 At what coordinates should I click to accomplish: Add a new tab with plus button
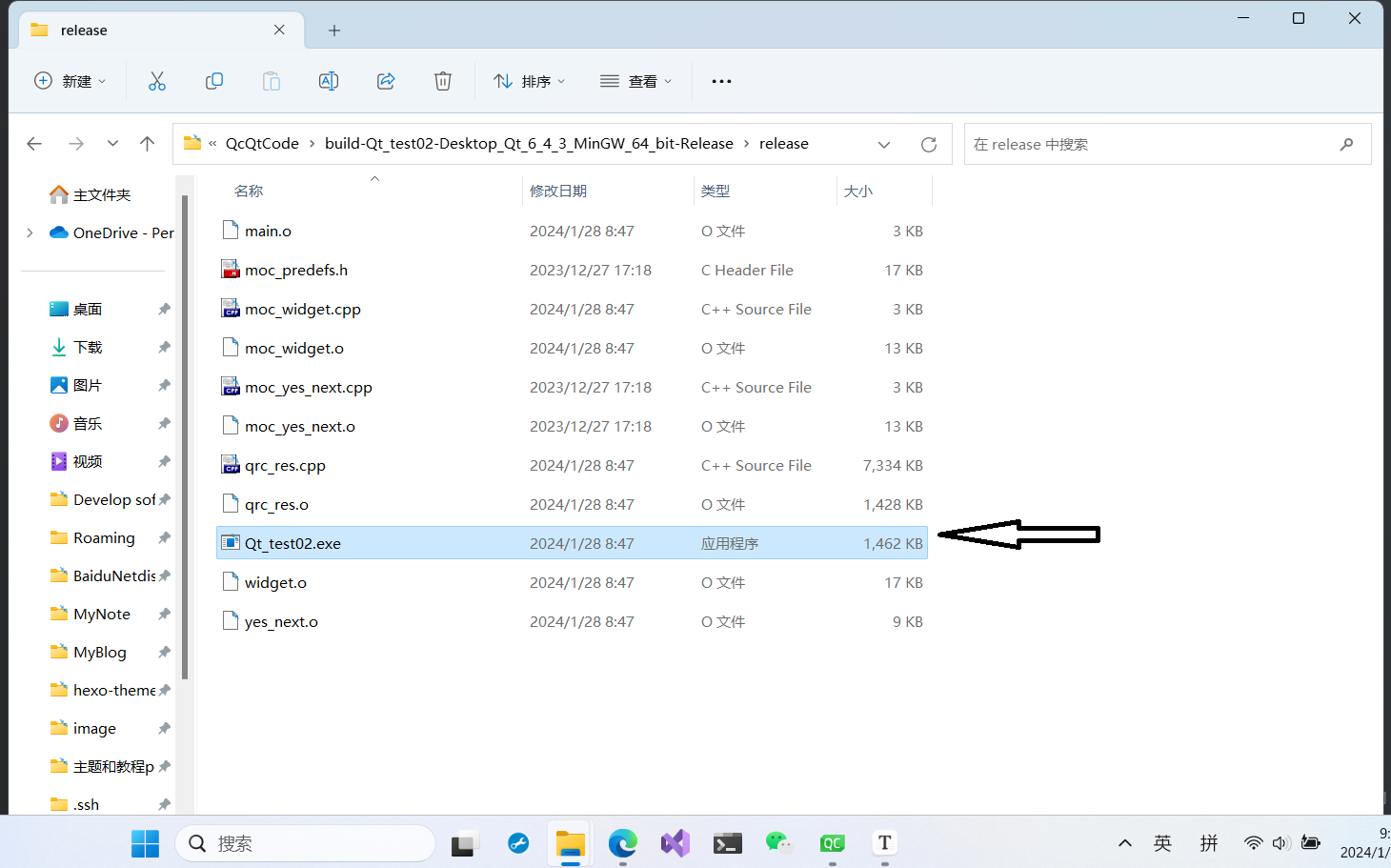coord(334,30)
